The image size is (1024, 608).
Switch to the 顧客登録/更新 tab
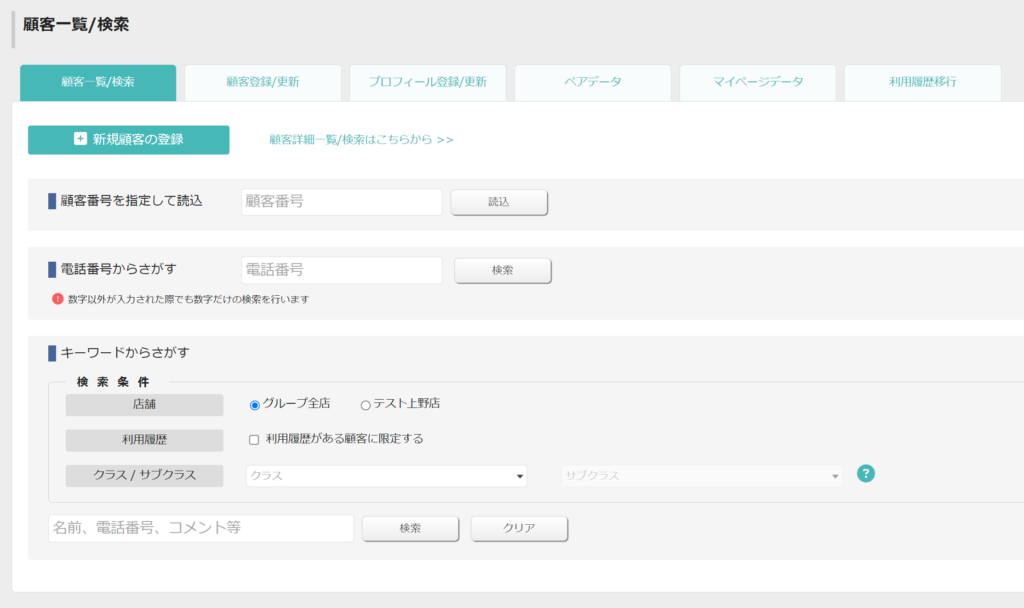click(x=263, y=82)
